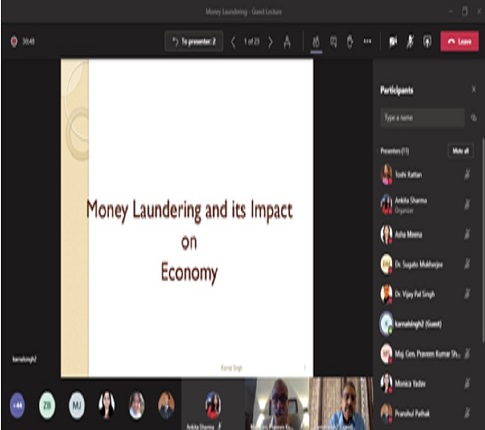Toggle the camera on or off
The width and height of the screenshot is (485, 430).
pos(393,42)
